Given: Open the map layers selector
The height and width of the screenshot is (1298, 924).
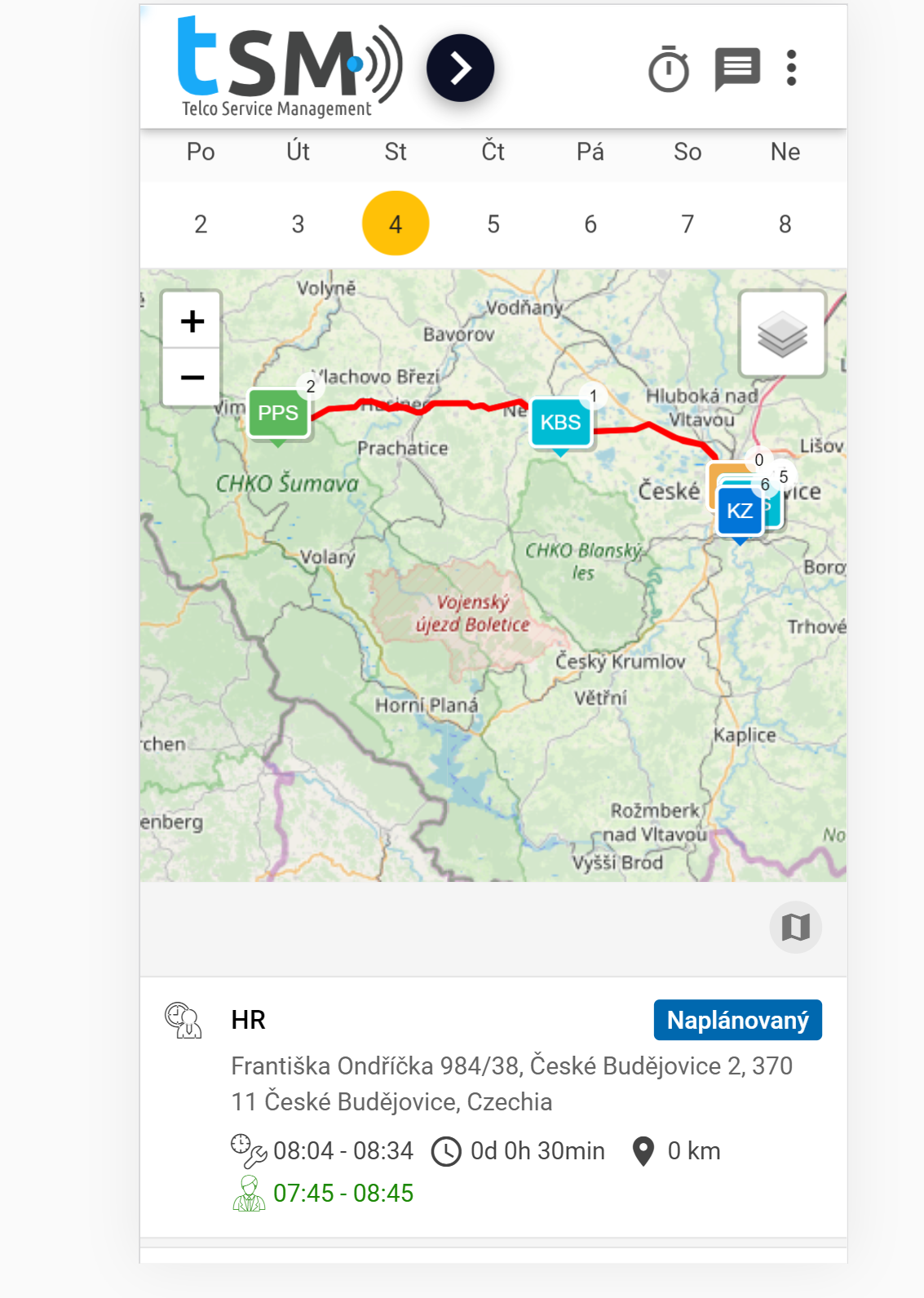Looking at the screenshot, I should click(x=781, y=334).
